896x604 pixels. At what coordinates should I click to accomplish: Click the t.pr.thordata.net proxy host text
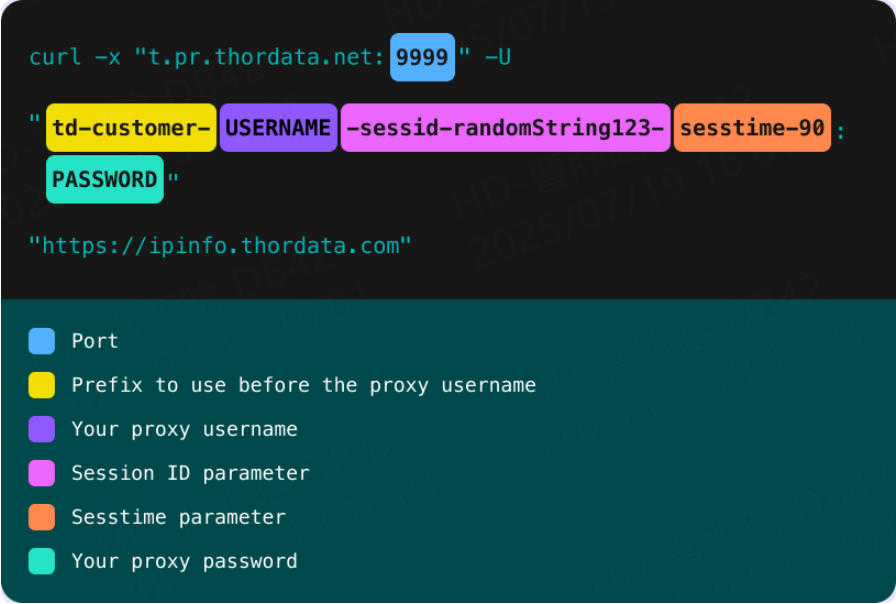click(258, 57)
